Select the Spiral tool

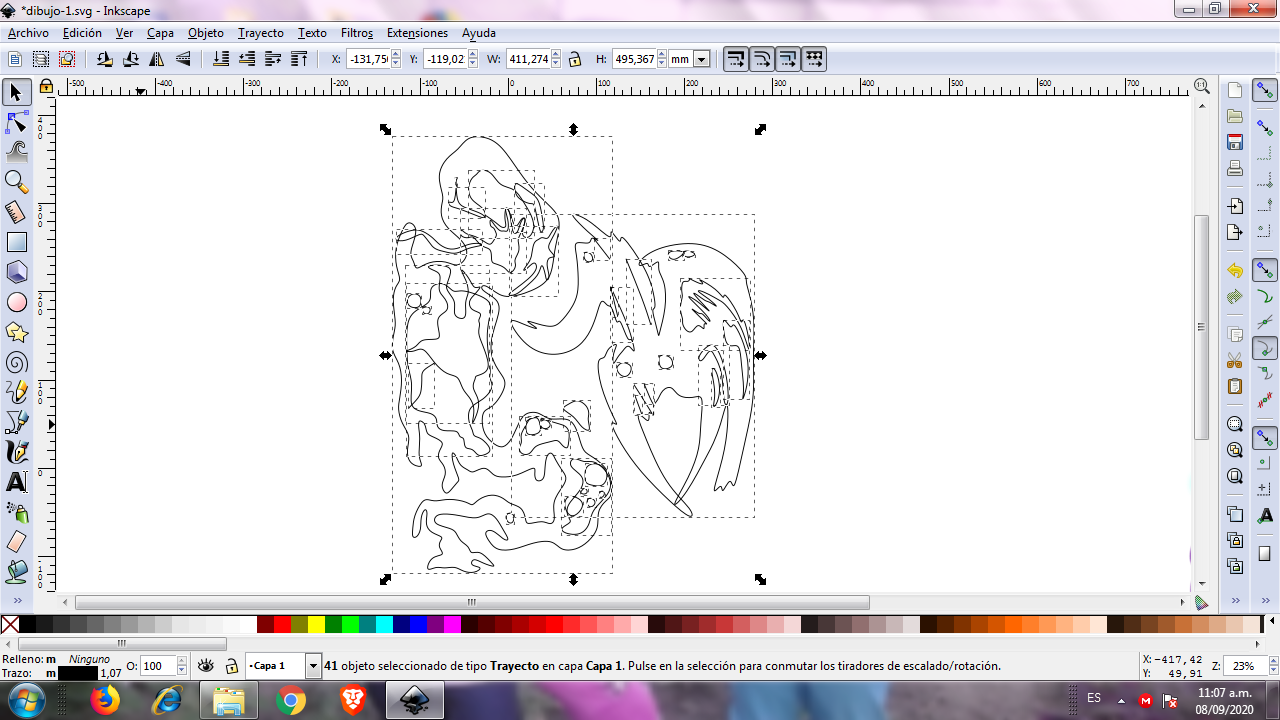[16, 362]
